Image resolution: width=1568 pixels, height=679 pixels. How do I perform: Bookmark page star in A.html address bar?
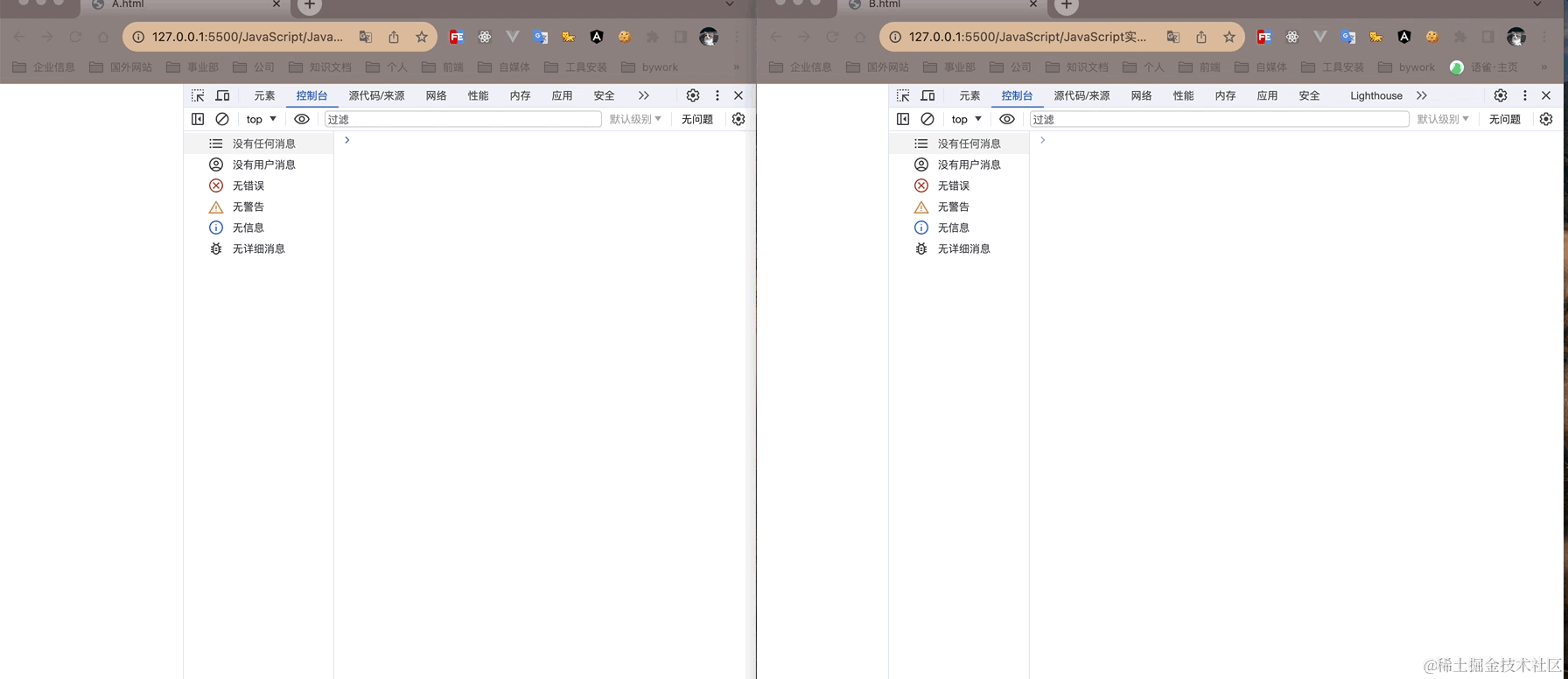pos(422,37)
